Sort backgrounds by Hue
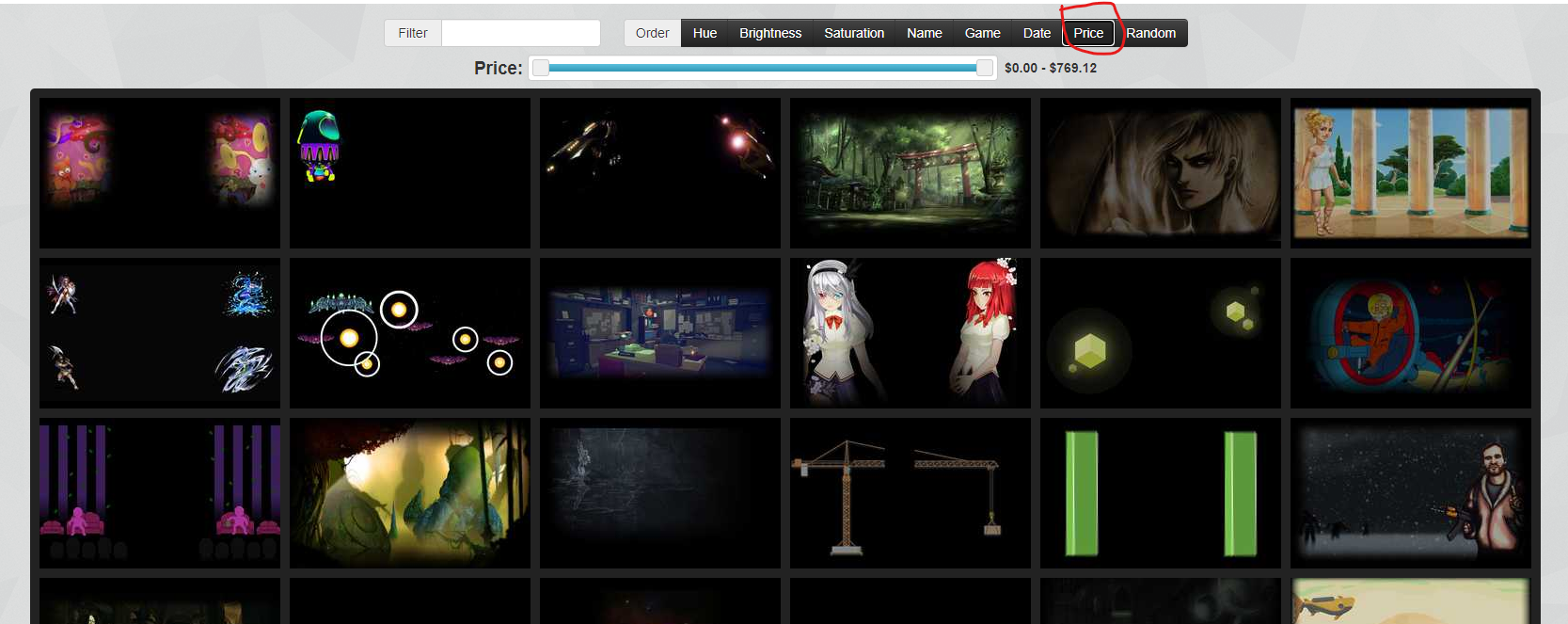 pos(705,33)
